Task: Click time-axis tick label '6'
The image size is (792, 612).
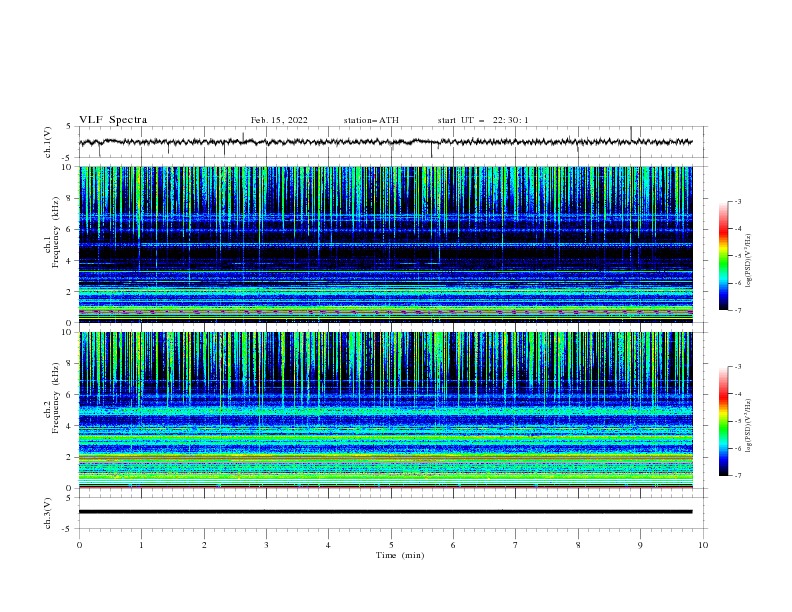Action: (x=453, y=545)
